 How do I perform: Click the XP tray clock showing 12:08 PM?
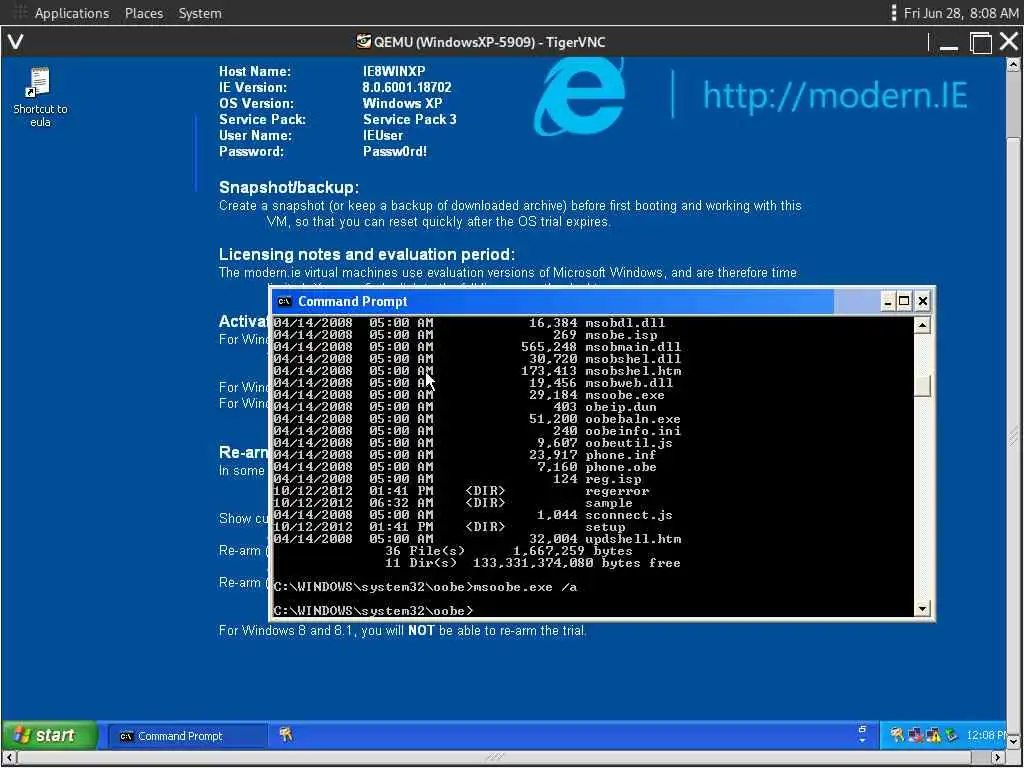click(986, 735)
